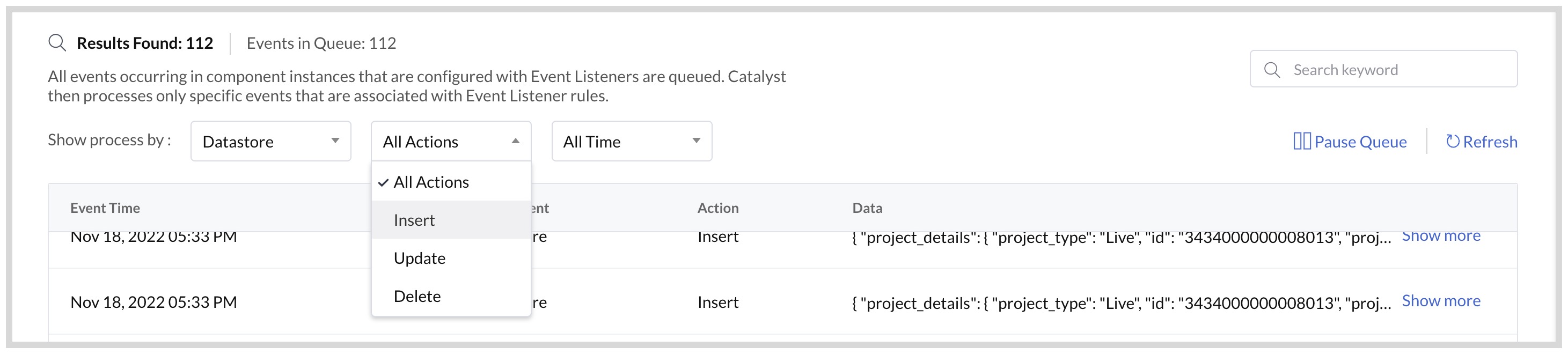Click the search icon inside the keyword field
Image resolution: width=1568 pixels, height=354 pixels.
click(x=1272, y=69)
